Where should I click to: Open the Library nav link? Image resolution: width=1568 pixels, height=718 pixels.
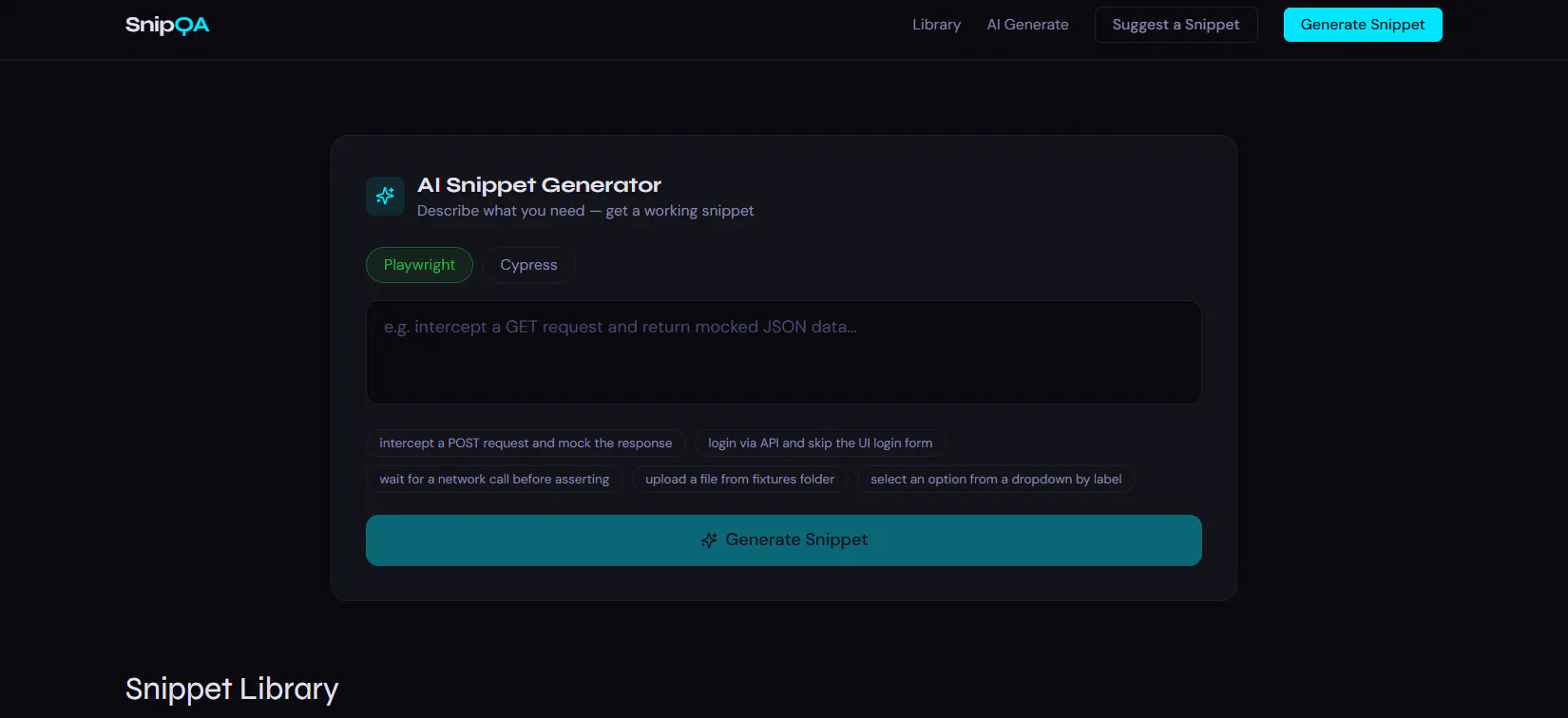[936, 25]
